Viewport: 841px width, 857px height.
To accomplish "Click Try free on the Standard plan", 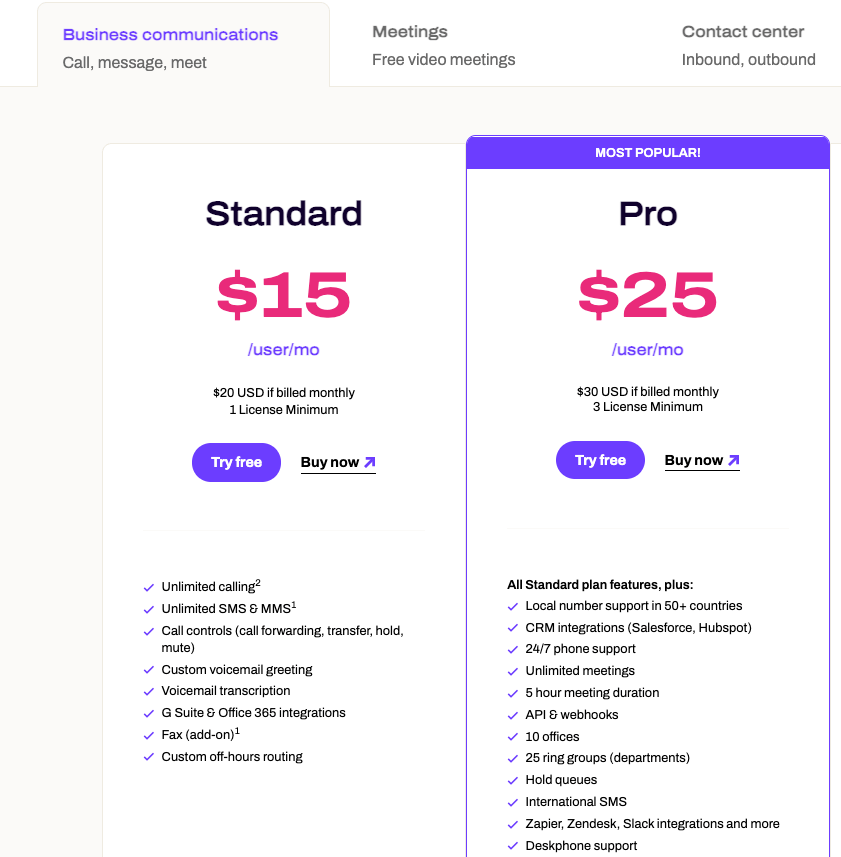I will tap(236, 462).
